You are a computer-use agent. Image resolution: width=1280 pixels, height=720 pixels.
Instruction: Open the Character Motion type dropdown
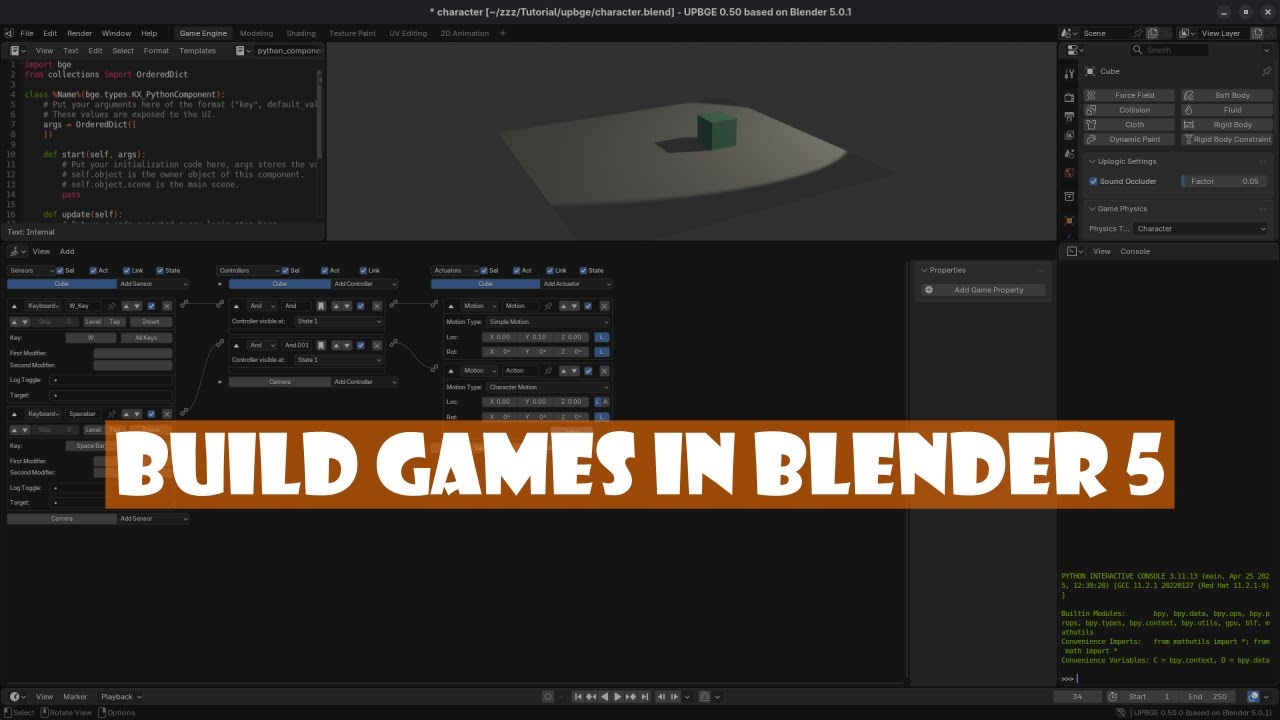click(x=548, y=387)
